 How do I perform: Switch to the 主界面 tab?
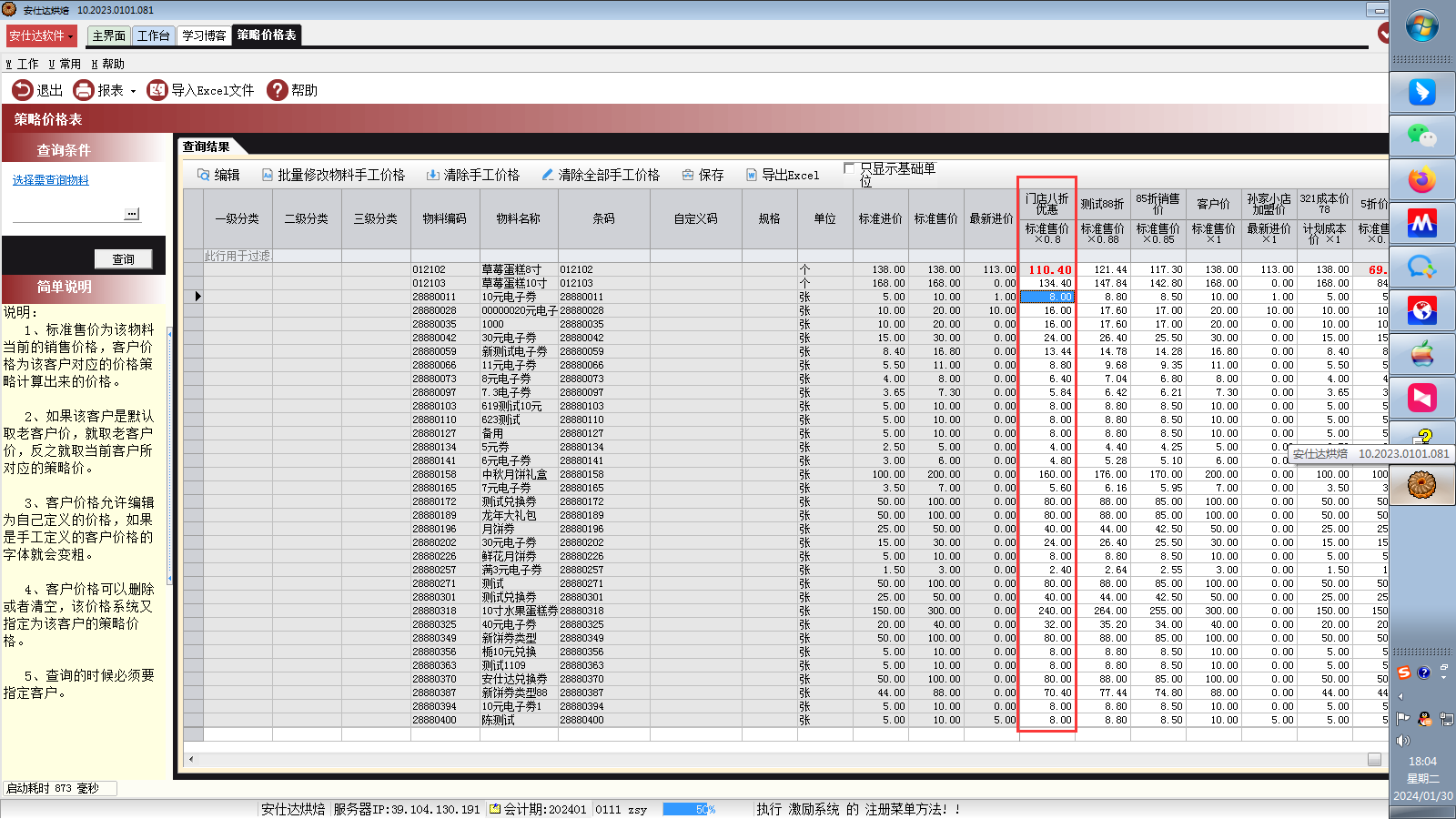109,35
